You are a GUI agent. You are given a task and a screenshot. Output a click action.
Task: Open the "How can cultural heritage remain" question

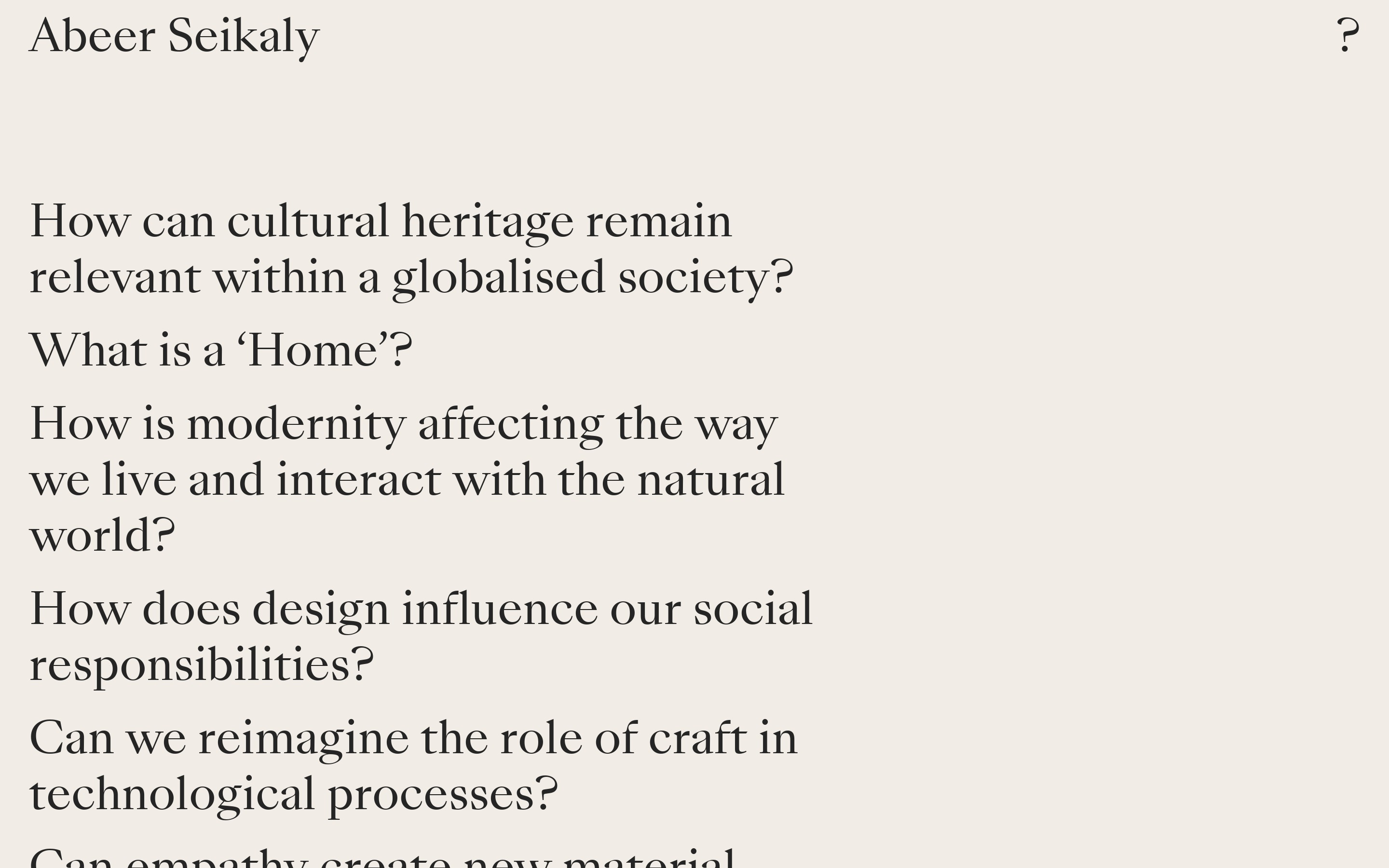(x=381, y=222)
